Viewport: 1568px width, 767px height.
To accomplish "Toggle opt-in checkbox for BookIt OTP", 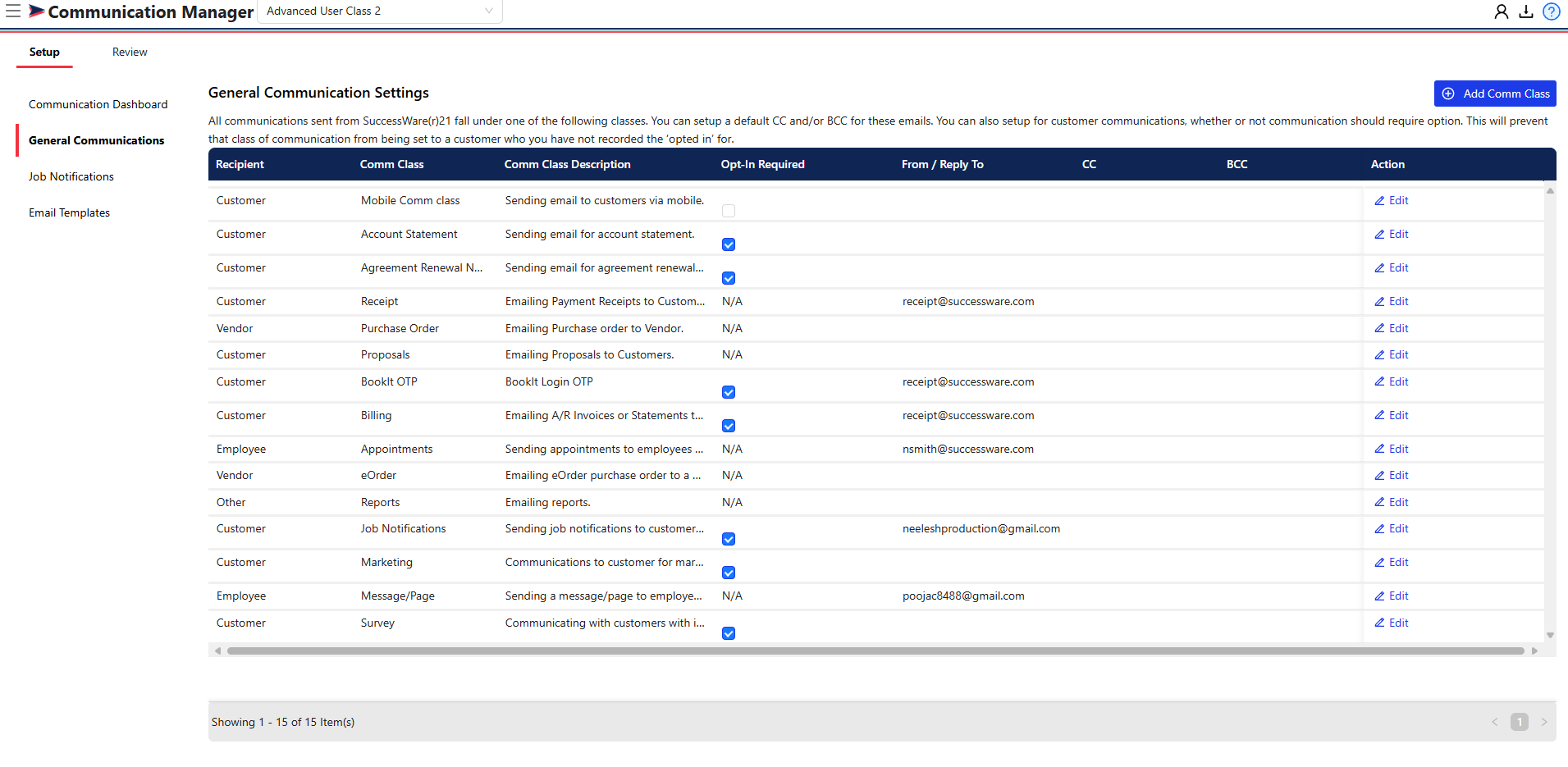I will click(x=729, y=392).
